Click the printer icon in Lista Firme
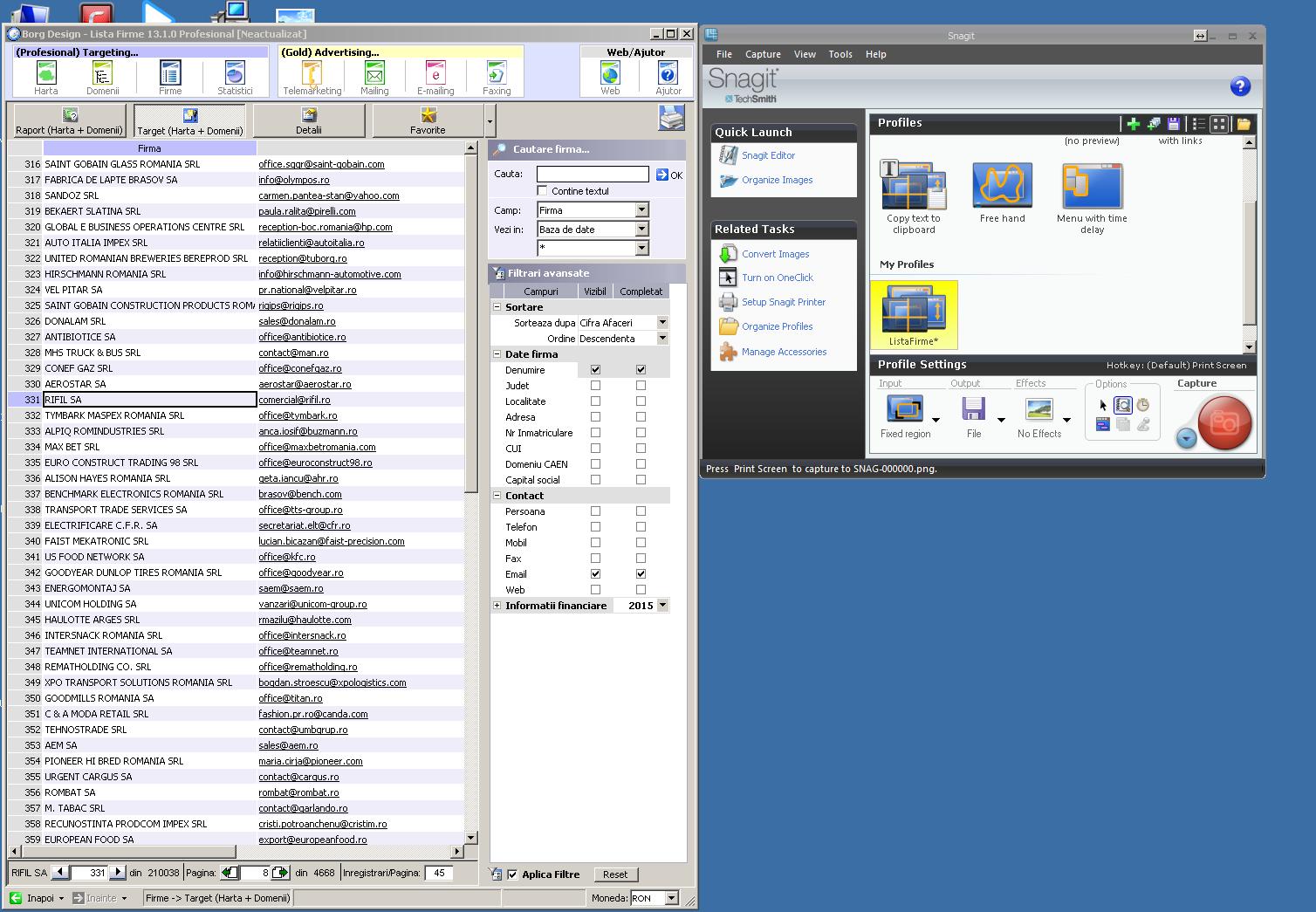This screenshot has width=1316, height=912. point(671,118)
